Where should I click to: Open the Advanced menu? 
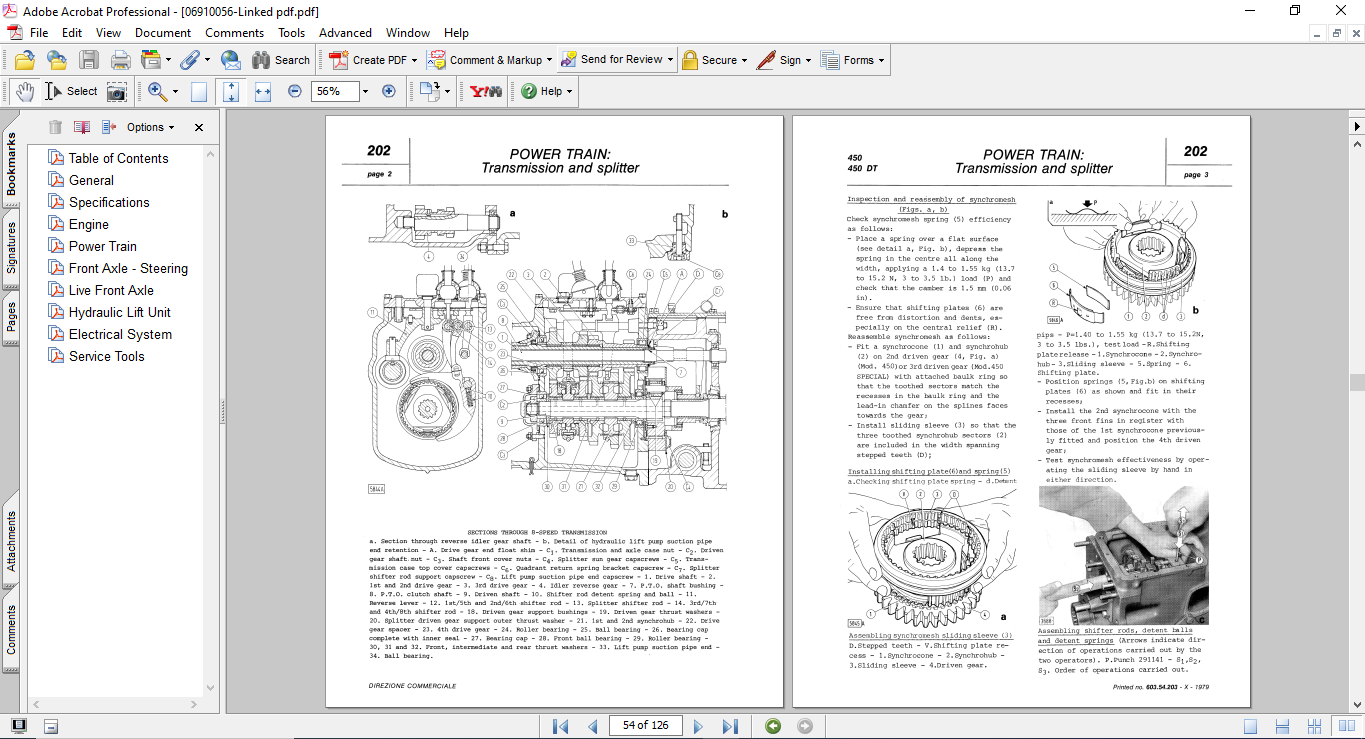click(345, 33)
